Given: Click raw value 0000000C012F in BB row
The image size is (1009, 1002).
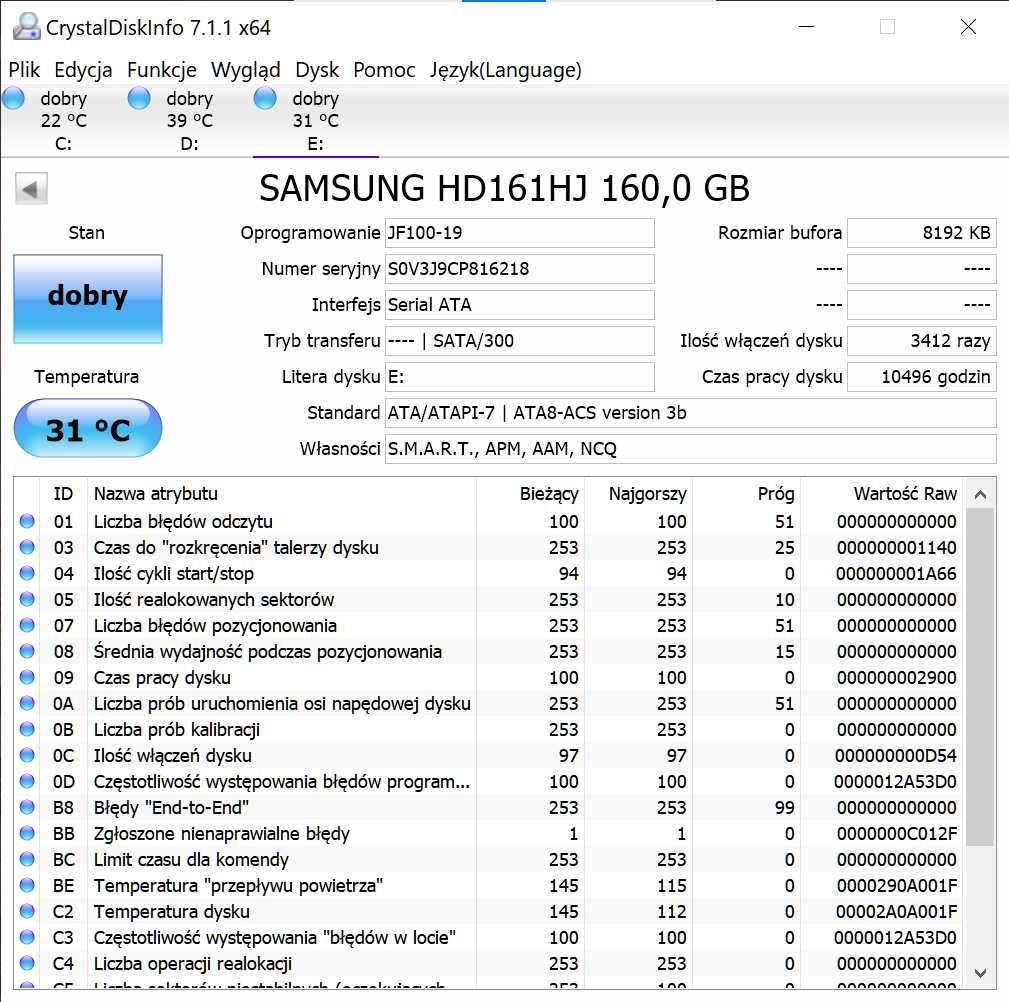Looking at the screenshot, I should click(896, 834).
